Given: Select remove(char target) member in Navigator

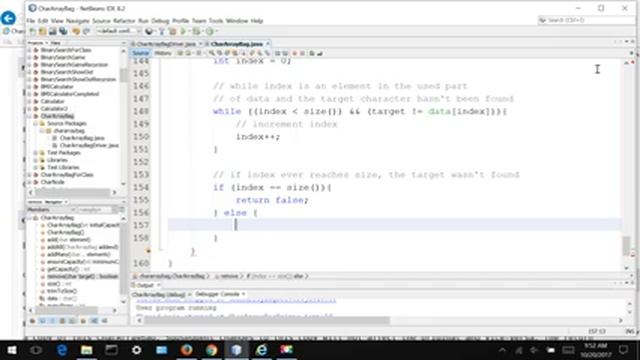Looking at the screenshot, I should [82, 276].
